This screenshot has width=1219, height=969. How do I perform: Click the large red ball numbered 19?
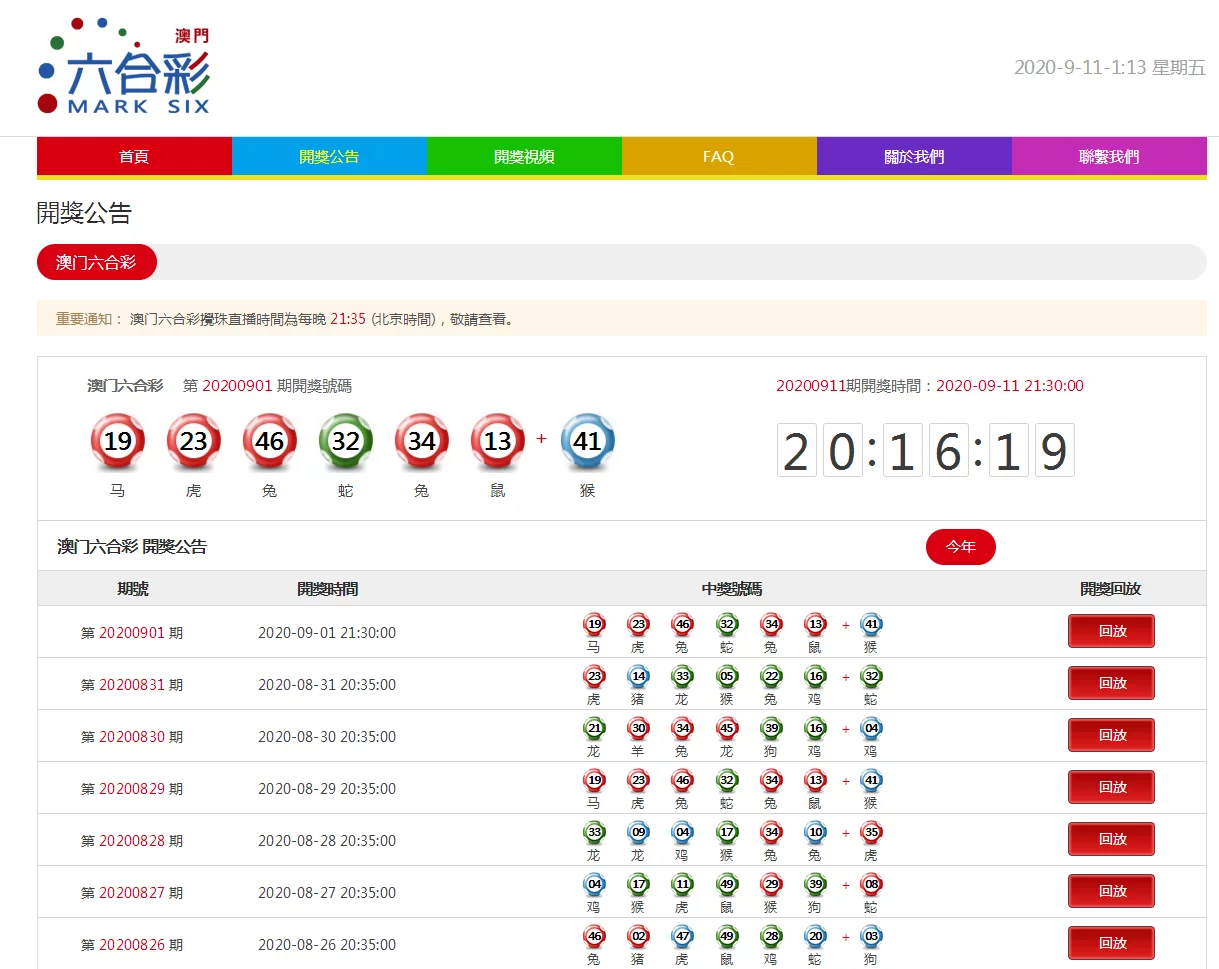pyautogui.click(x=118, y=441)
